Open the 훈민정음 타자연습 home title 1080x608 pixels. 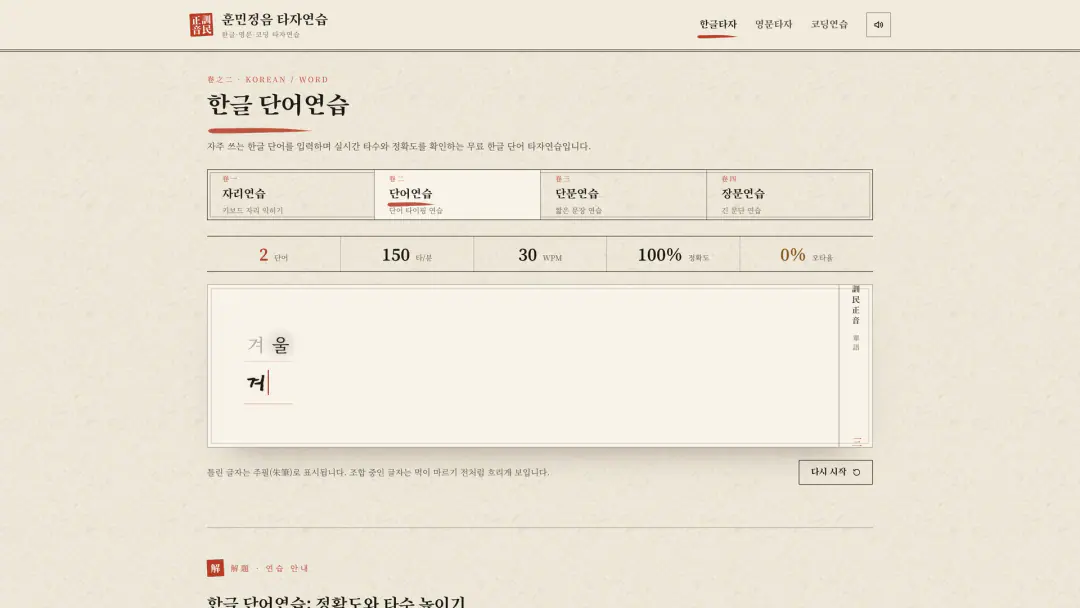[x=275, y=19]
